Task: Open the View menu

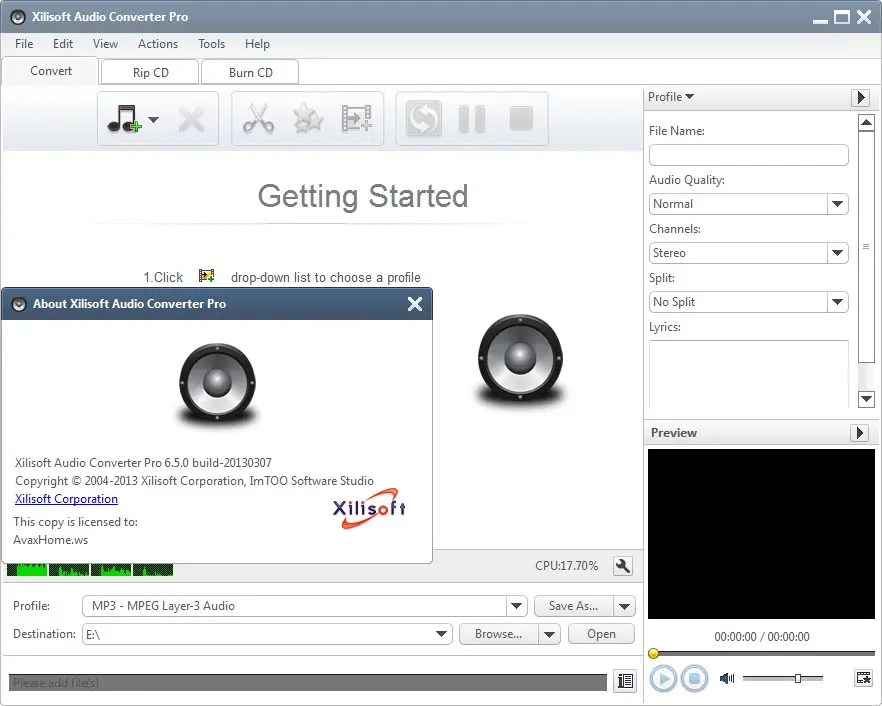Action: (x=105, y=44)
